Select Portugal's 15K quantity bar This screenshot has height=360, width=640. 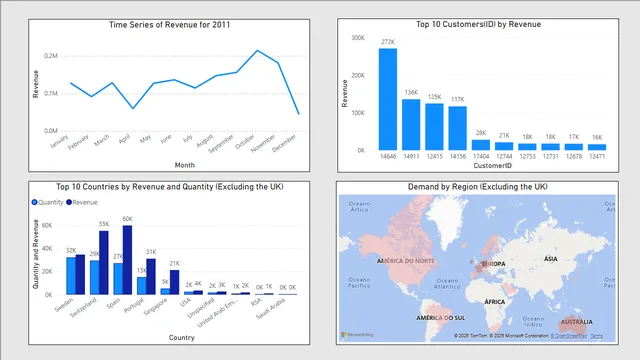142,286
